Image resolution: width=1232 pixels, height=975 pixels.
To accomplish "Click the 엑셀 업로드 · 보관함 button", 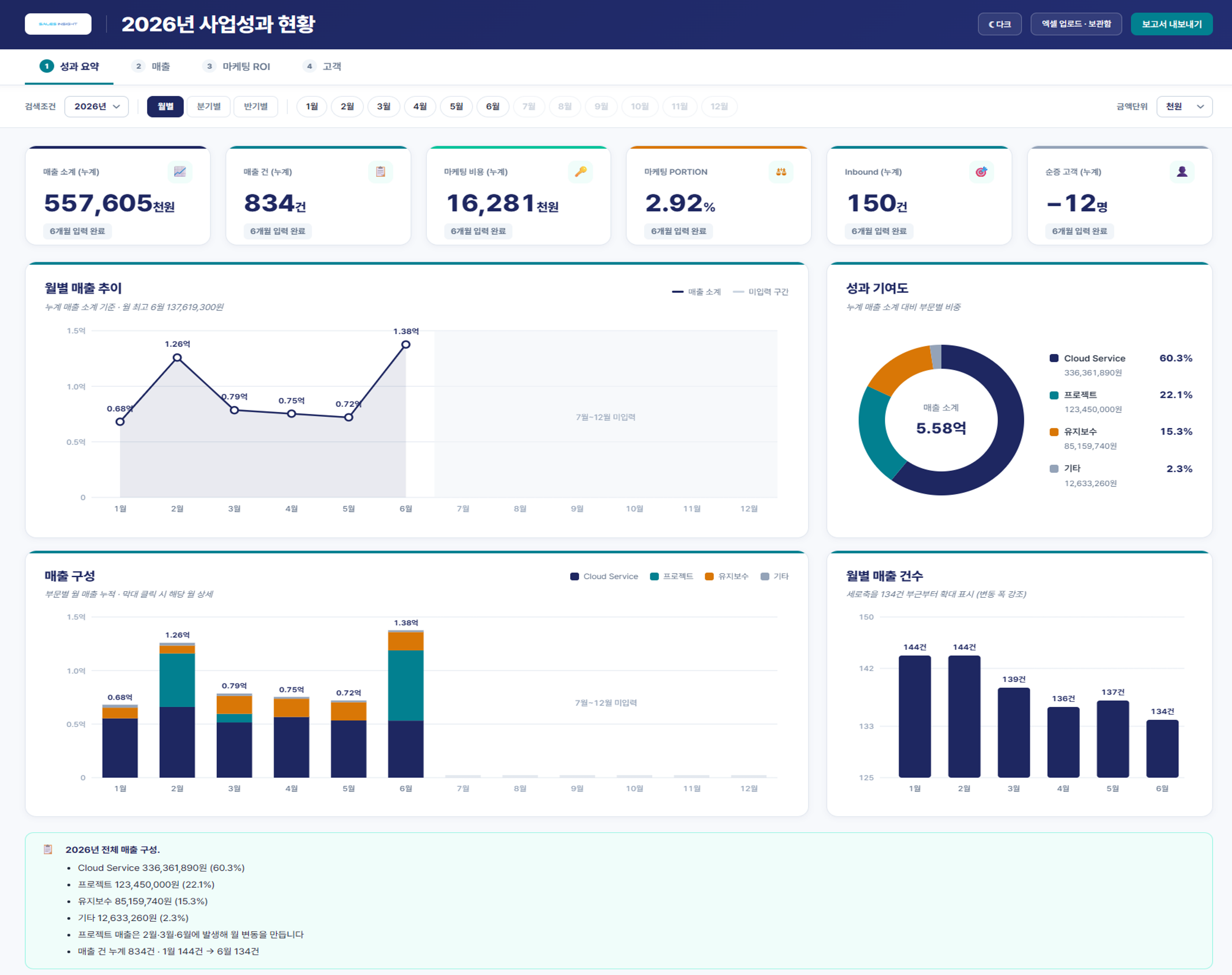I will [1076, 24].
